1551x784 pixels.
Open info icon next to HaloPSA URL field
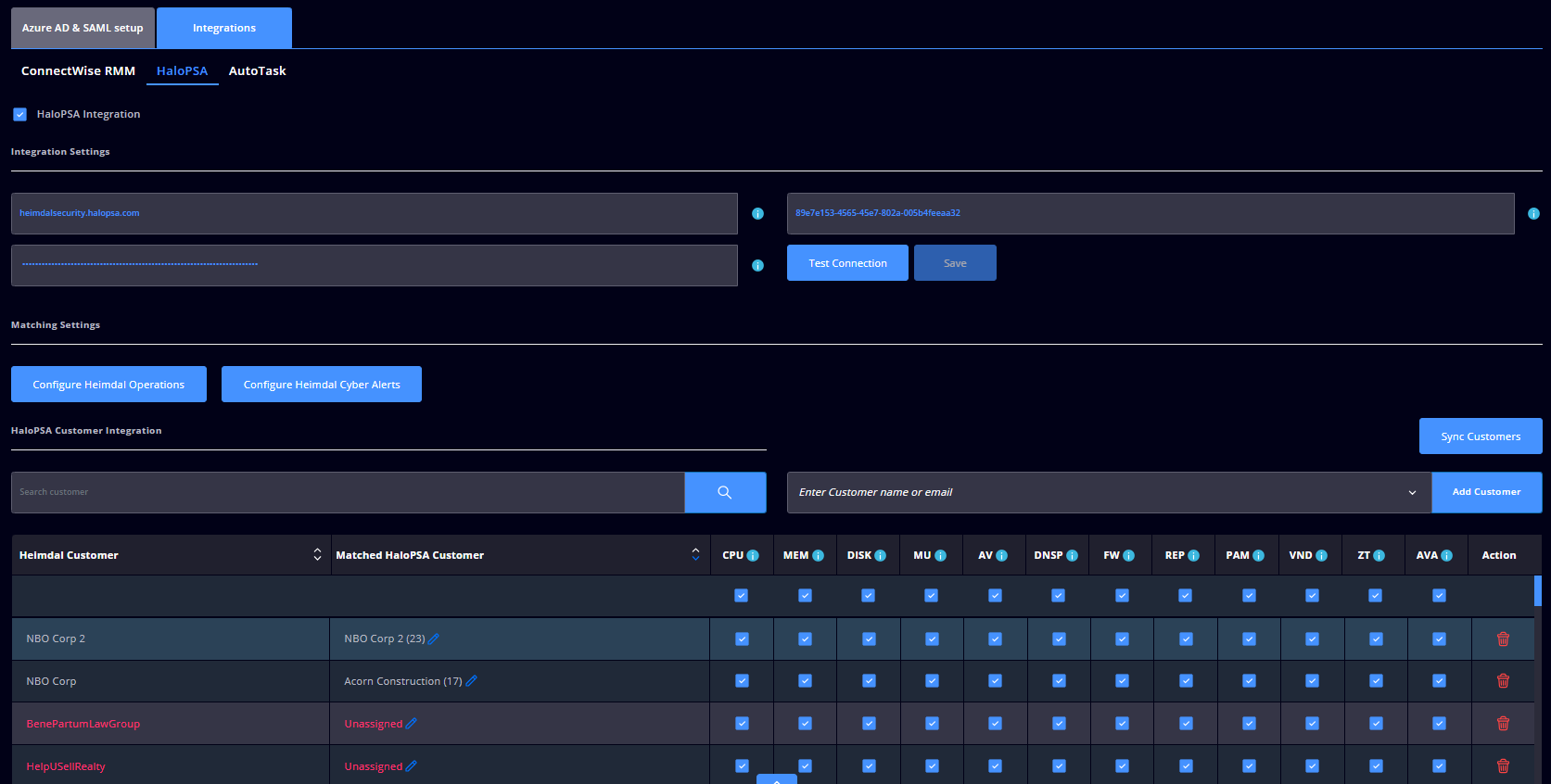click(757, 214)
